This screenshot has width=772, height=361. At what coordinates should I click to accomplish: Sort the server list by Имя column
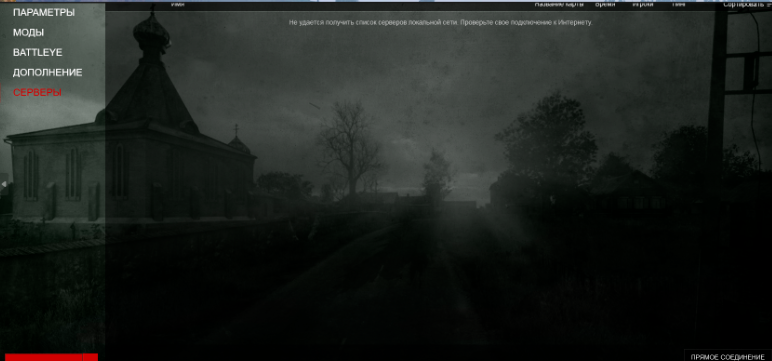[x=177, y=4]
